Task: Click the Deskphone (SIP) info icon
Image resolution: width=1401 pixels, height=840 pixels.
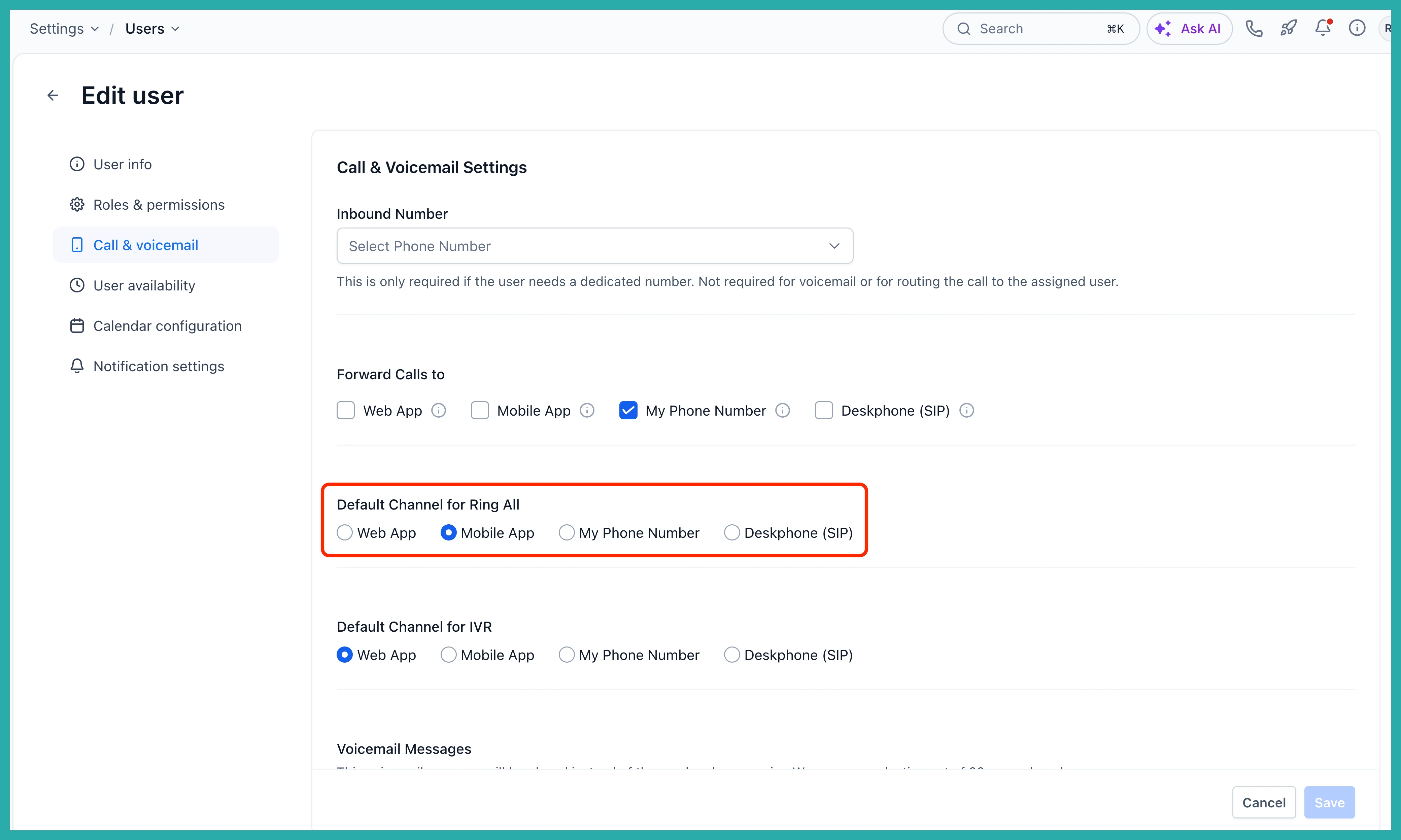Action: (x=966, y=410)
